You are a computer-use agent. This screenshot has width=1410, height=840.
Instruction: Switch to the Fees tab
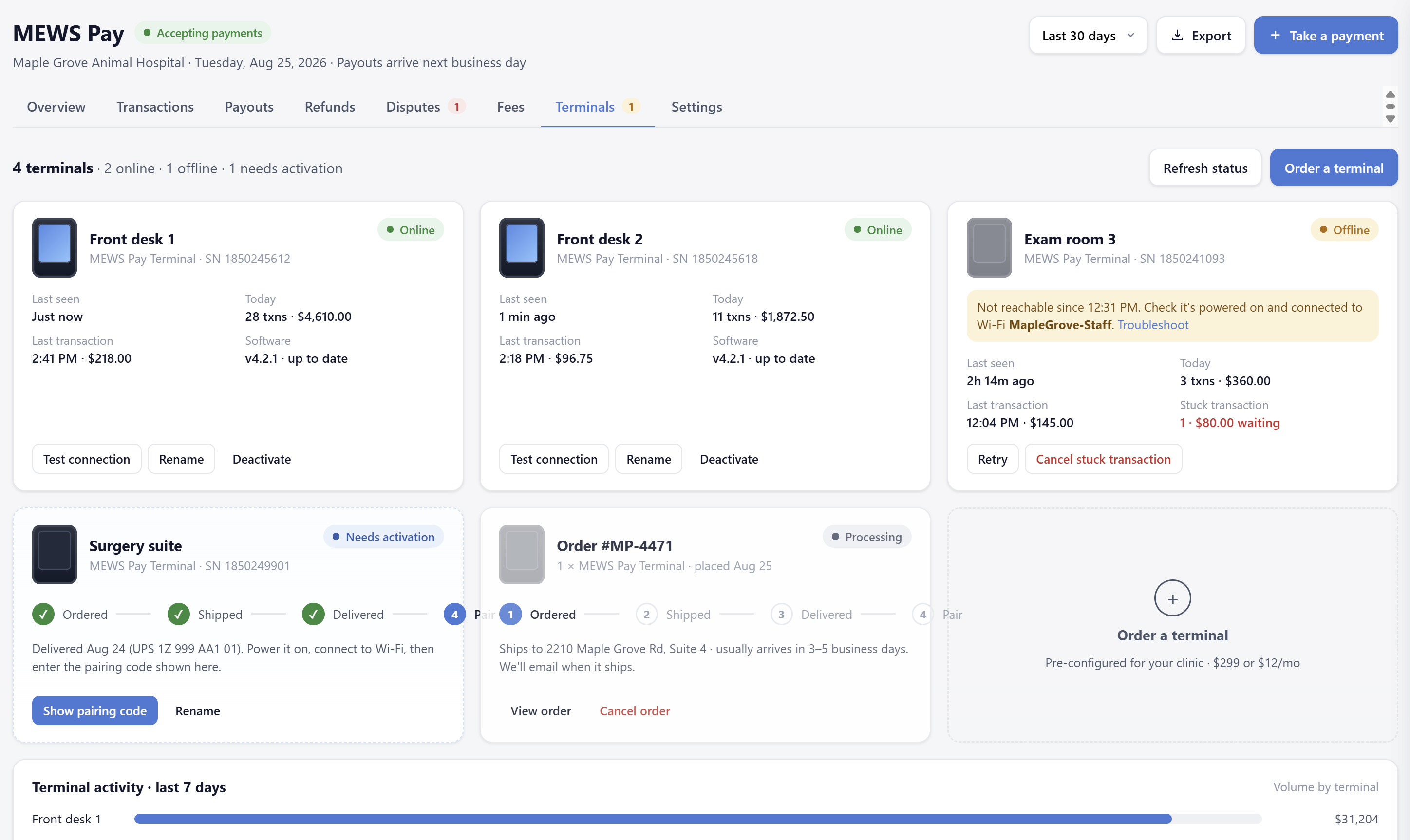(x=510, y=107)
